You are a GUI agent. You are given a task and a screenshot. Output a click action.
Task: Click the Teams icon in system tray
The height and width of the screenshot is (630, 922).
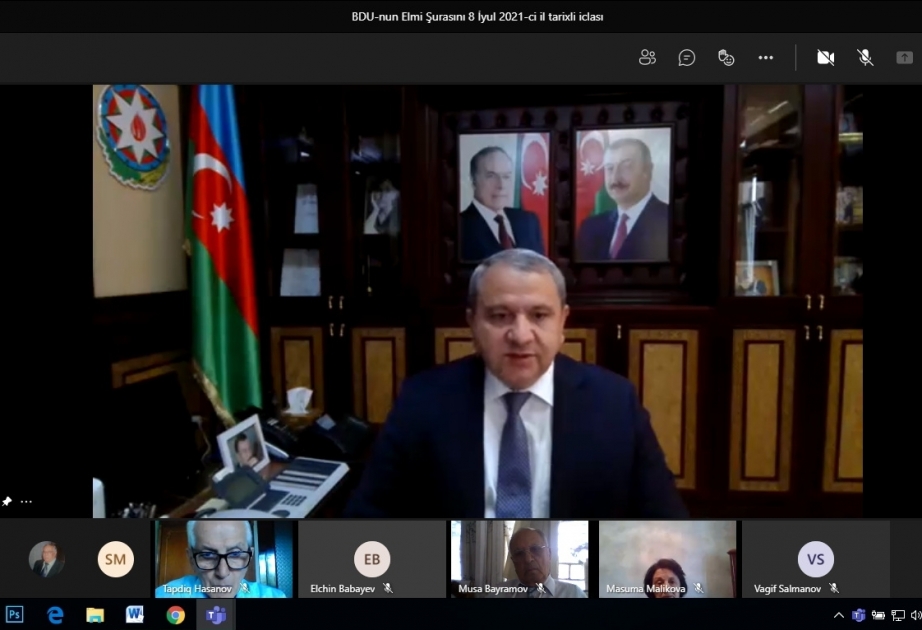(x=858, y=615)
